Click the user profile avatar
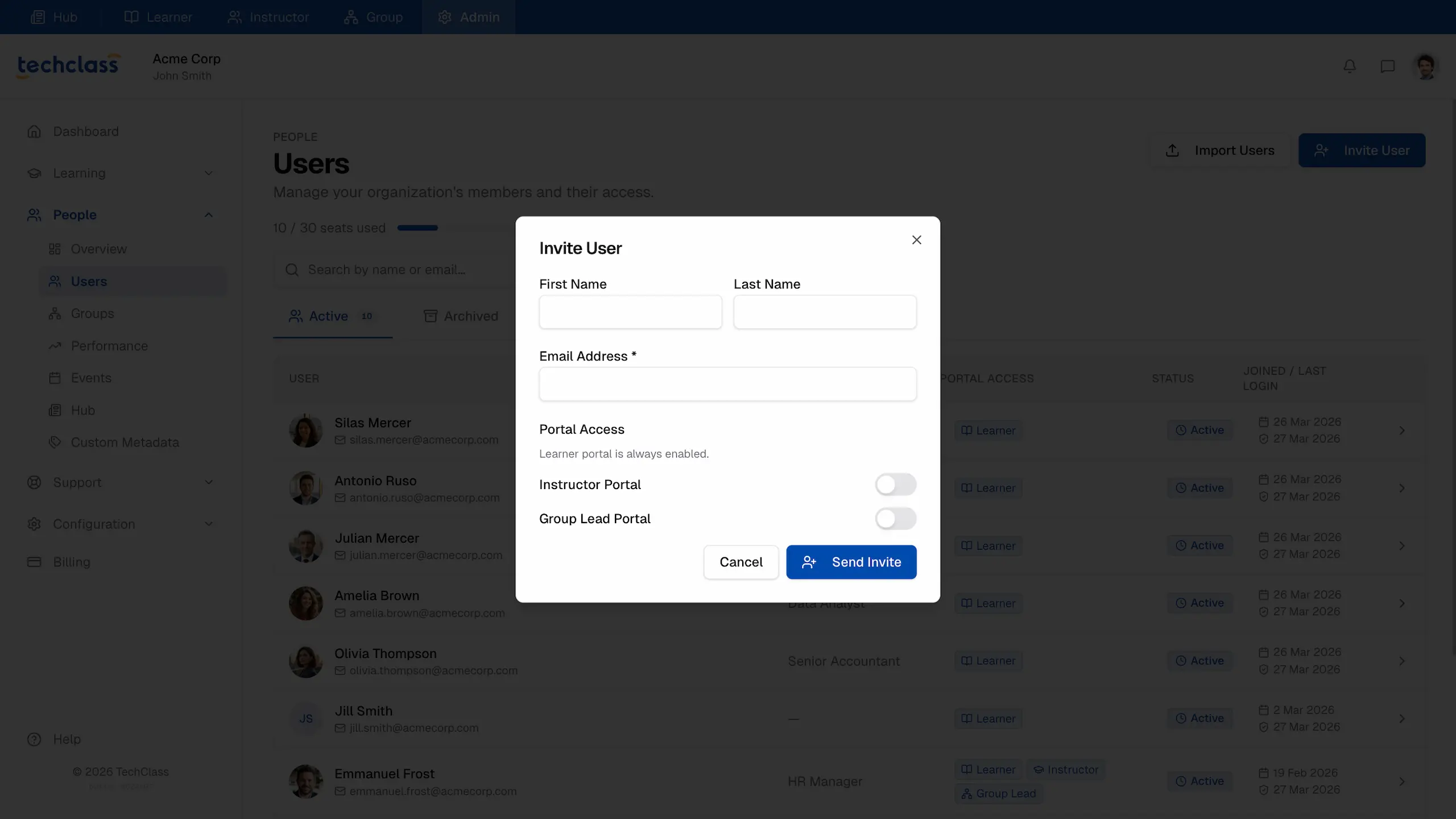 coord(1425,67)
